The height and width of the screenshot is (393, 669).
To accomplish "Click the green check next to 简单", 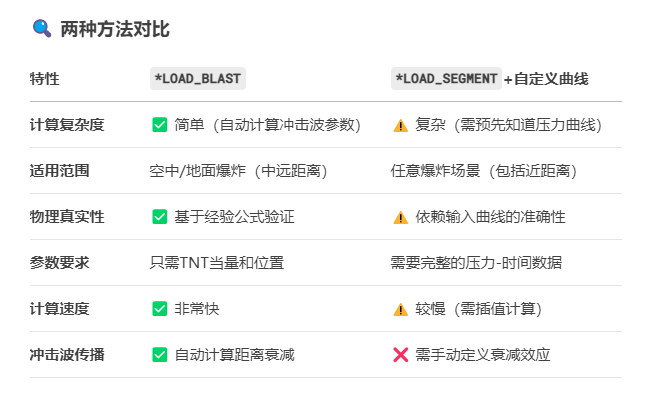I will click(160, 125).
